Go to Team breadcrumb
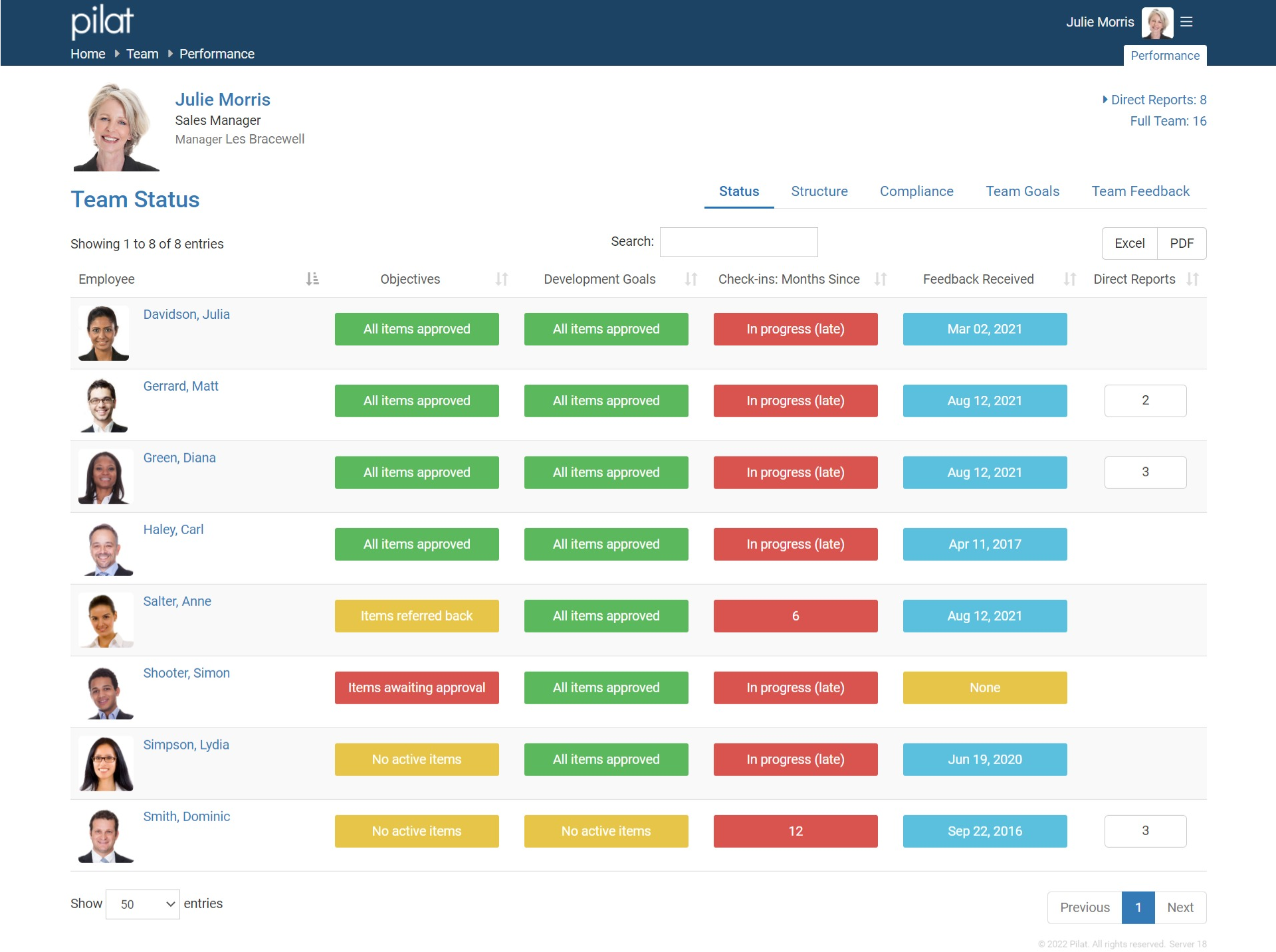 142,54
